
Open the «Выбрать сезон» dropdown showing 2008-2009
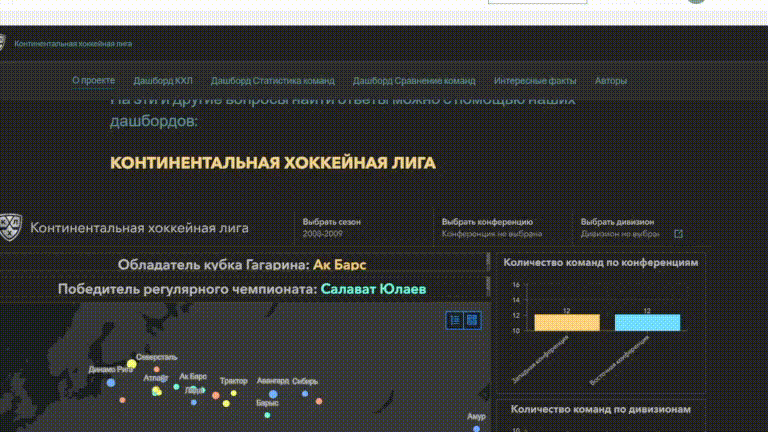(x=362, y=228)
